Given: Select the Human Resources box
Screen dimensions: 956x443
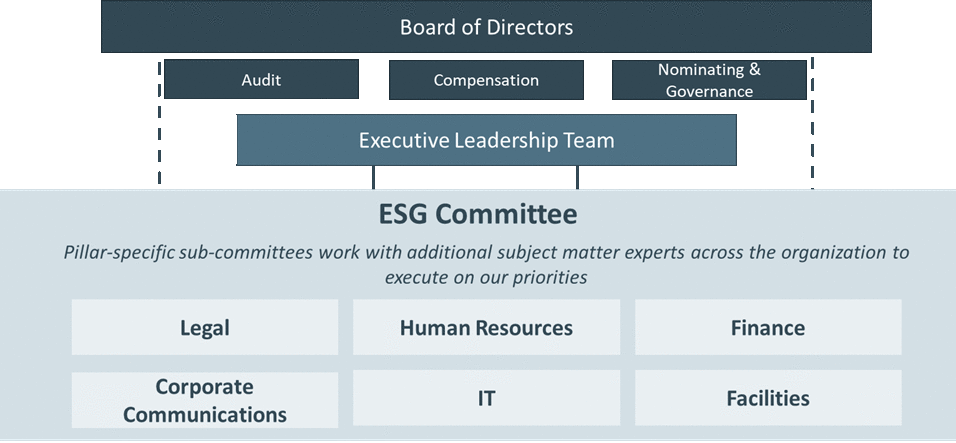Looking at the screenshot, I should tap(486, 327).
